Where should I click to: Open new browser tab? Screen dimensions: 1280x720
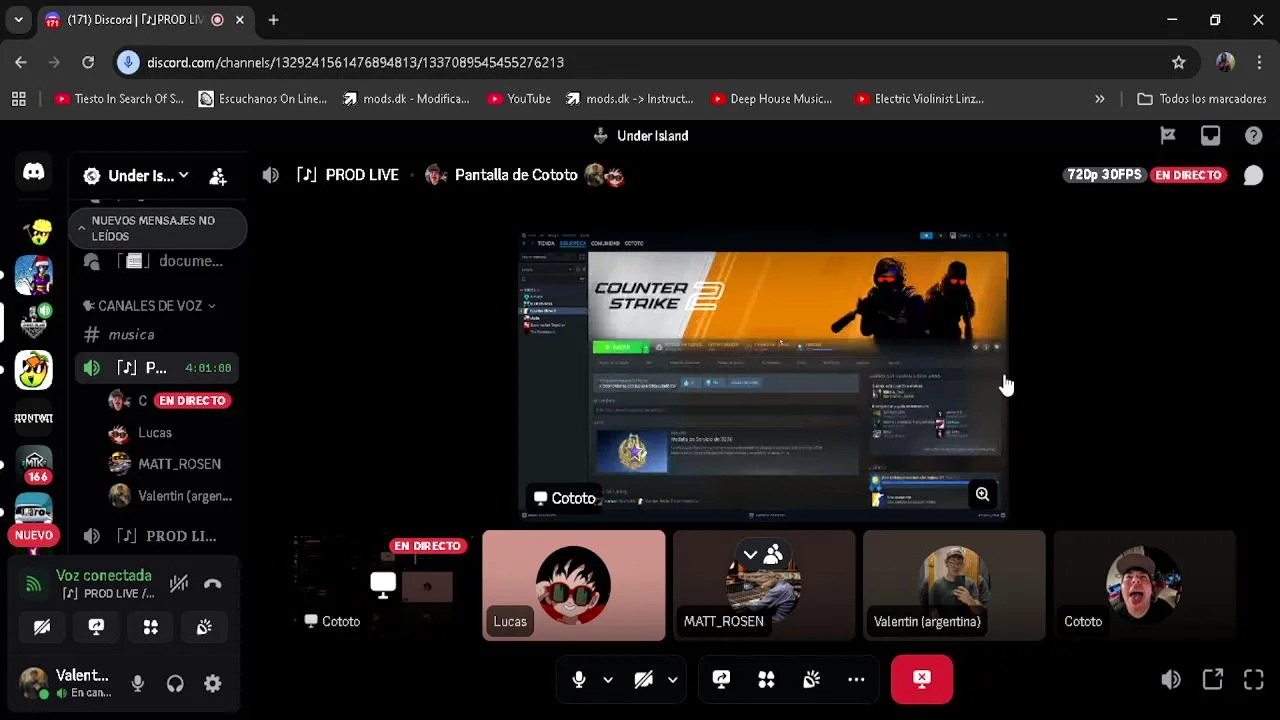[x=273, y=20]
